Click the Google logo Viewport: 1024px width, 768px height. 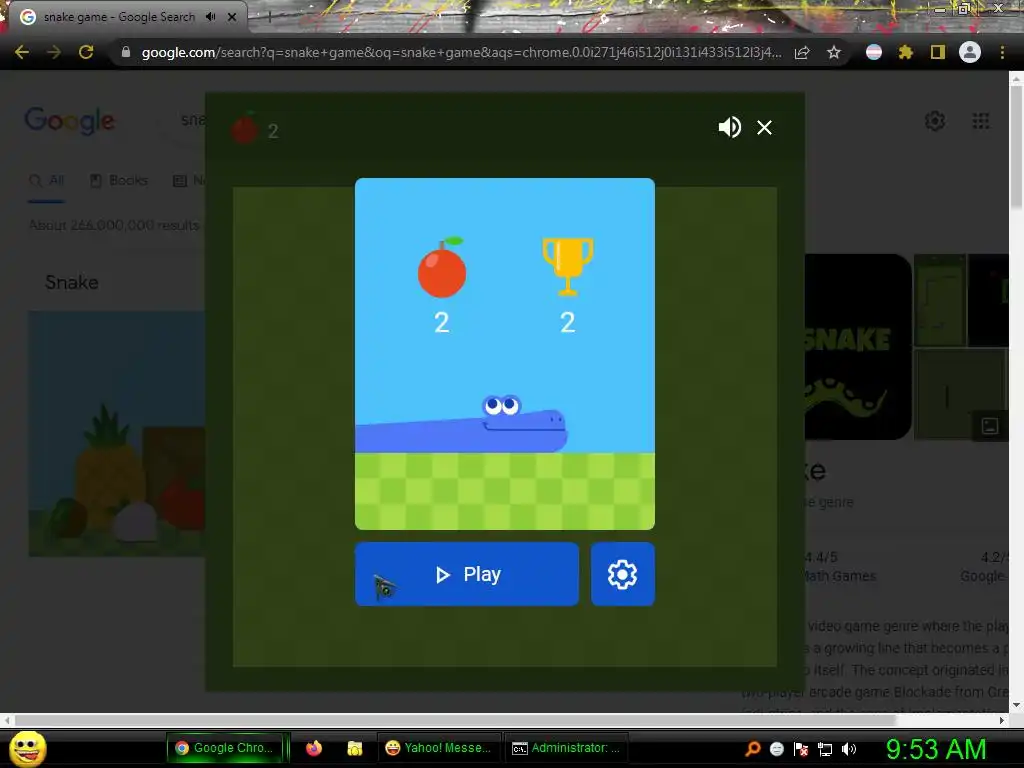click(x=69, y=121)
